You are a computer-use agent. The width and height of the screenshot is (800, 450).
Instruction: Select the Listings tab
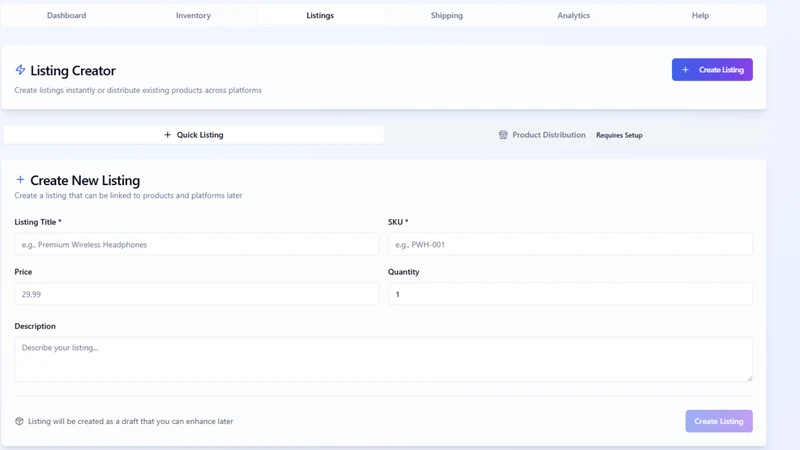pos(320,15)
